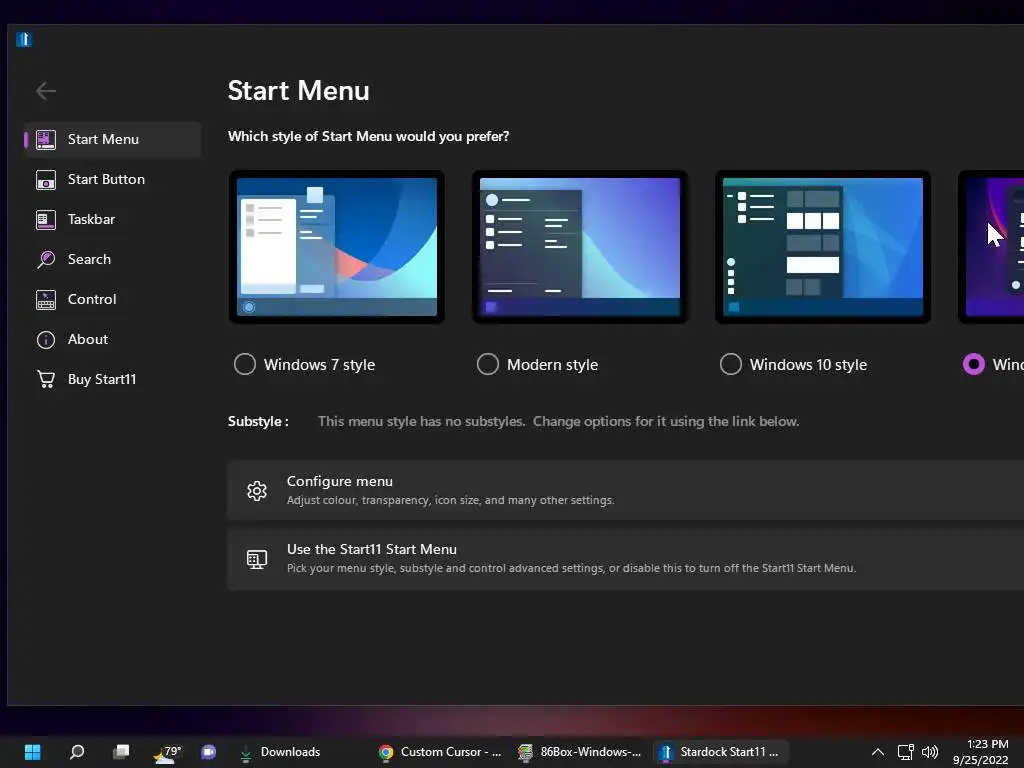
Task: Open the network tray icon
Action: pyautogui.click(x=905, y=752)
